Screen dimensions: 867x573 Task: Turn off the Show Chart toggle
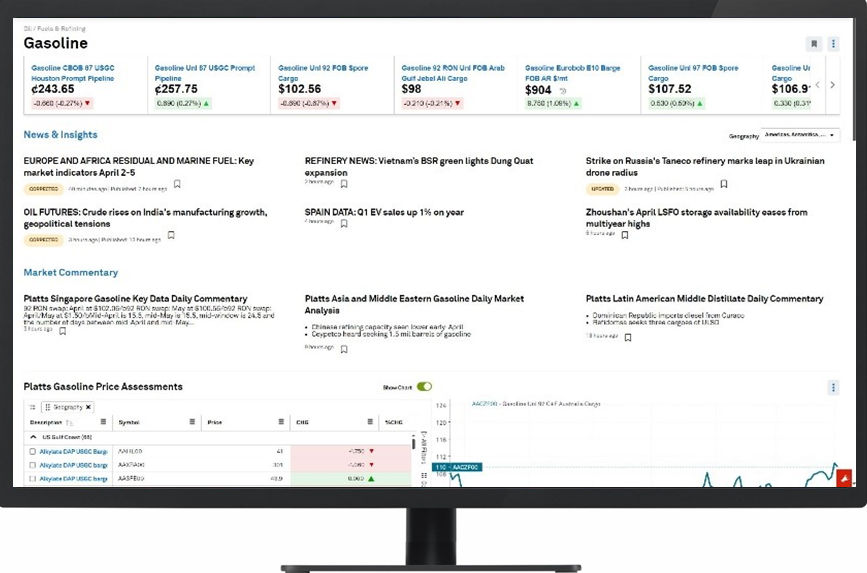click(424, 387)
